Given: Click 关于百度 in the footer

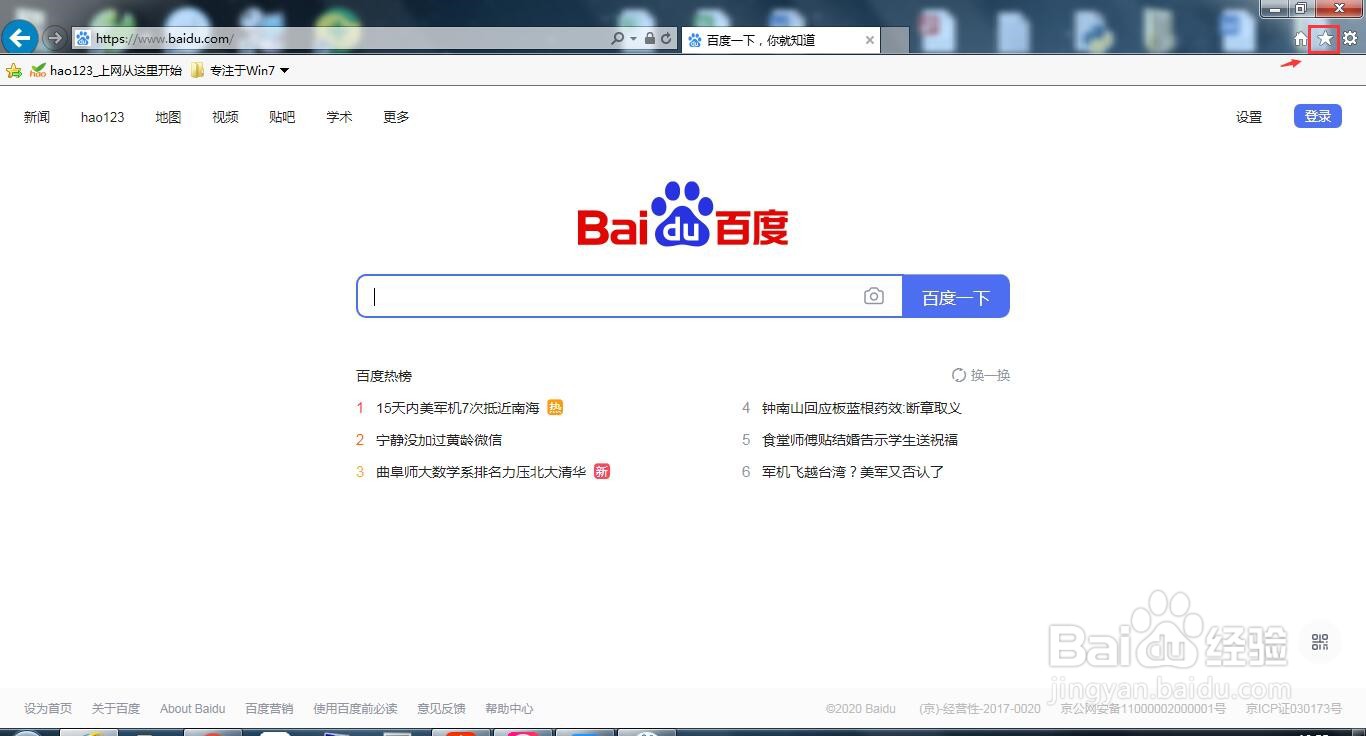Looking at the screenshot, I should pos(116,708).
